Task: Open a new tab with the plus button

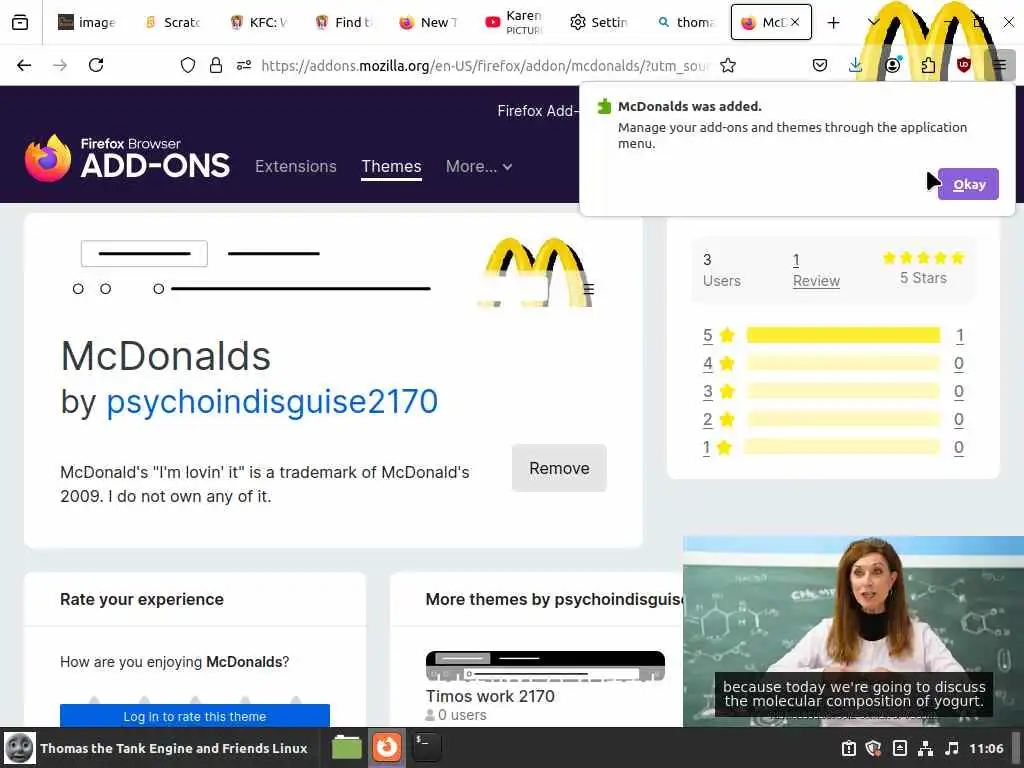Action: coord(833,23)
